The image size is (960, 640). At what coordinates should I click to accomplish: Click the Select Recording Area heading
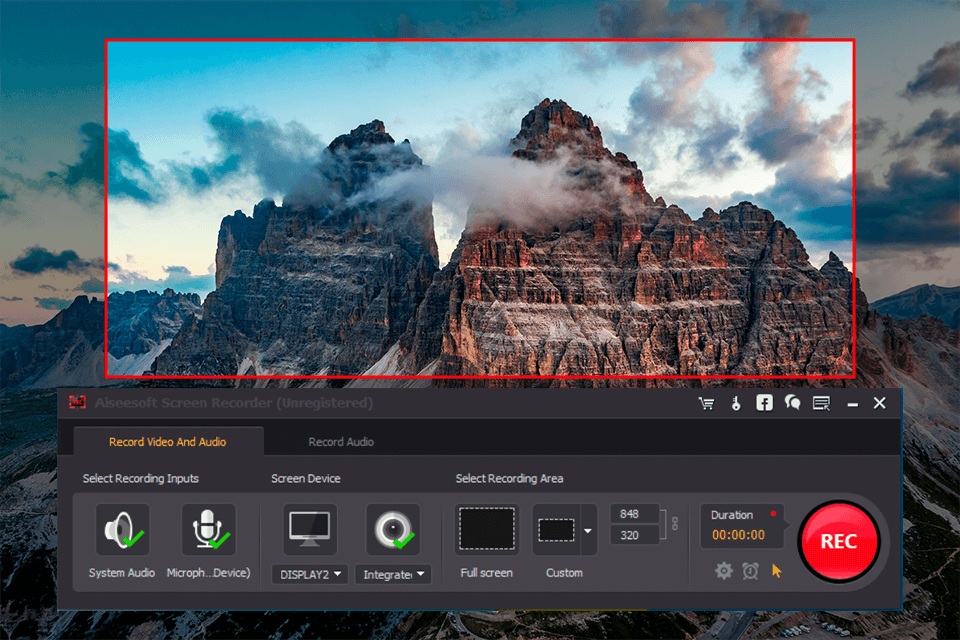point(509,478)
